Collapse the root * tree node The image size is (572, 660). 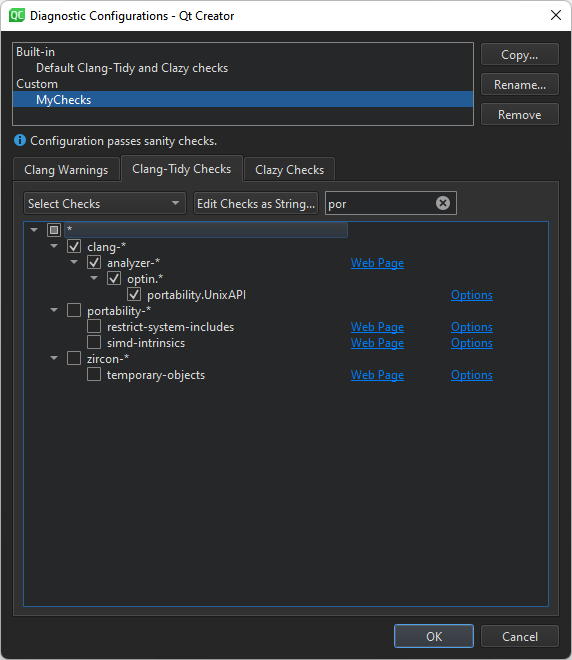pyautogui.click(x=34, y=230)
